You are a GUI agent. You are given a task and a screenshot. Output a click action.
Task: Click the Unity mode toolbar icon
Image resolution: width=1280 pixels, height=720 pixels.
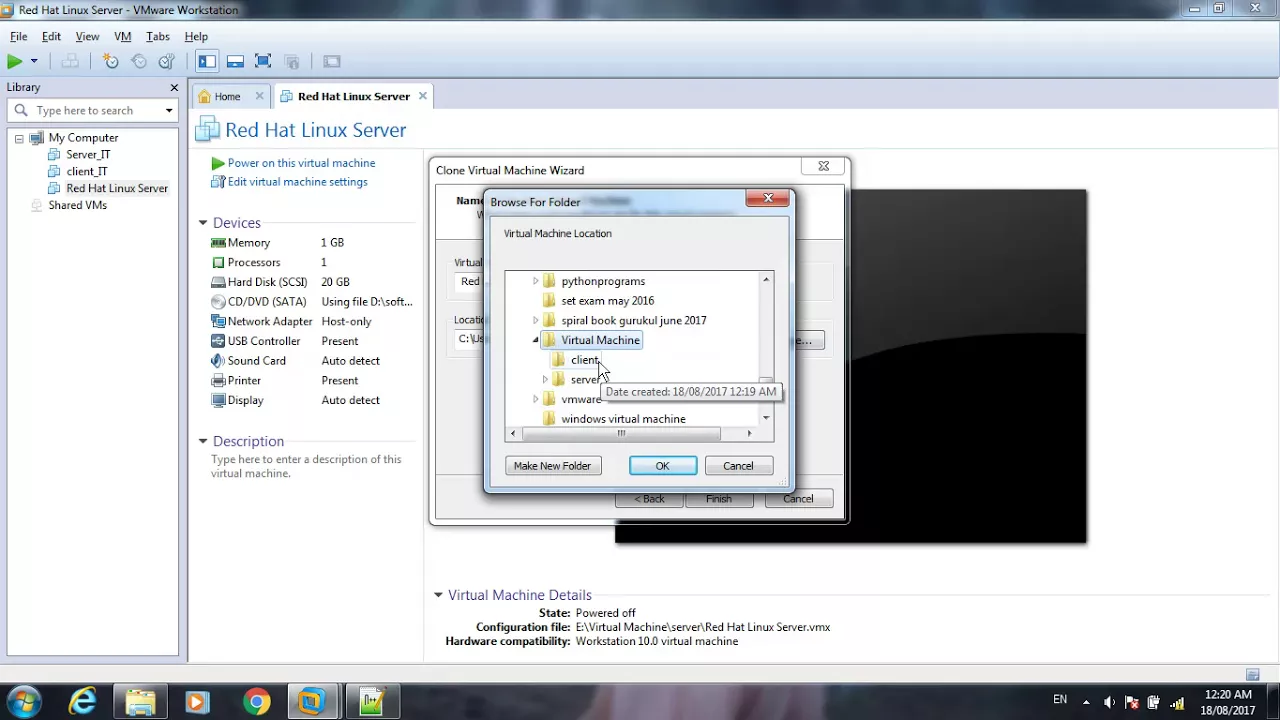(x=292, y=62)
